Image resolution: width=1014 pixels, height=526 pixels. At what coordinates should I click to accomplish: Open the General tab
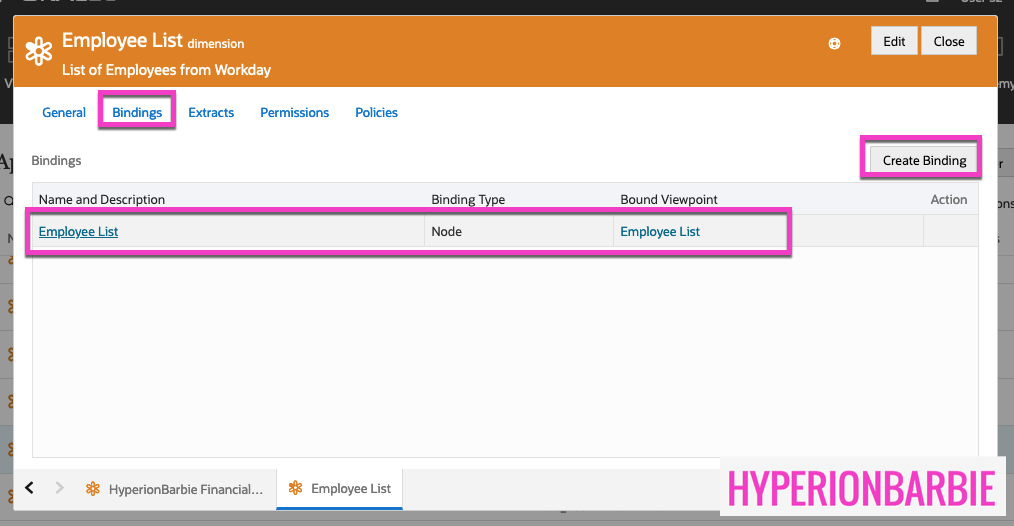point(64,113)
